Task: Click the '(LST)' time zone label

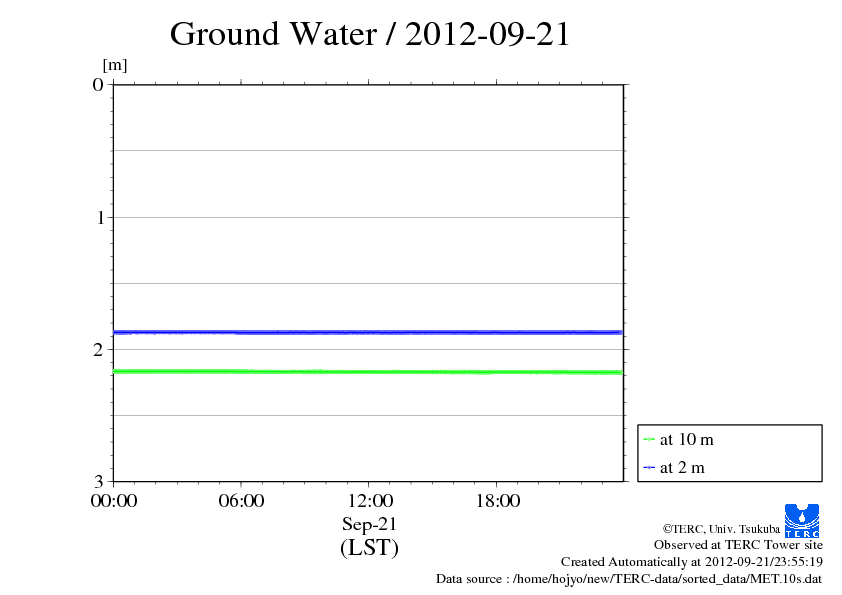Action: click(x=369, y=548)
